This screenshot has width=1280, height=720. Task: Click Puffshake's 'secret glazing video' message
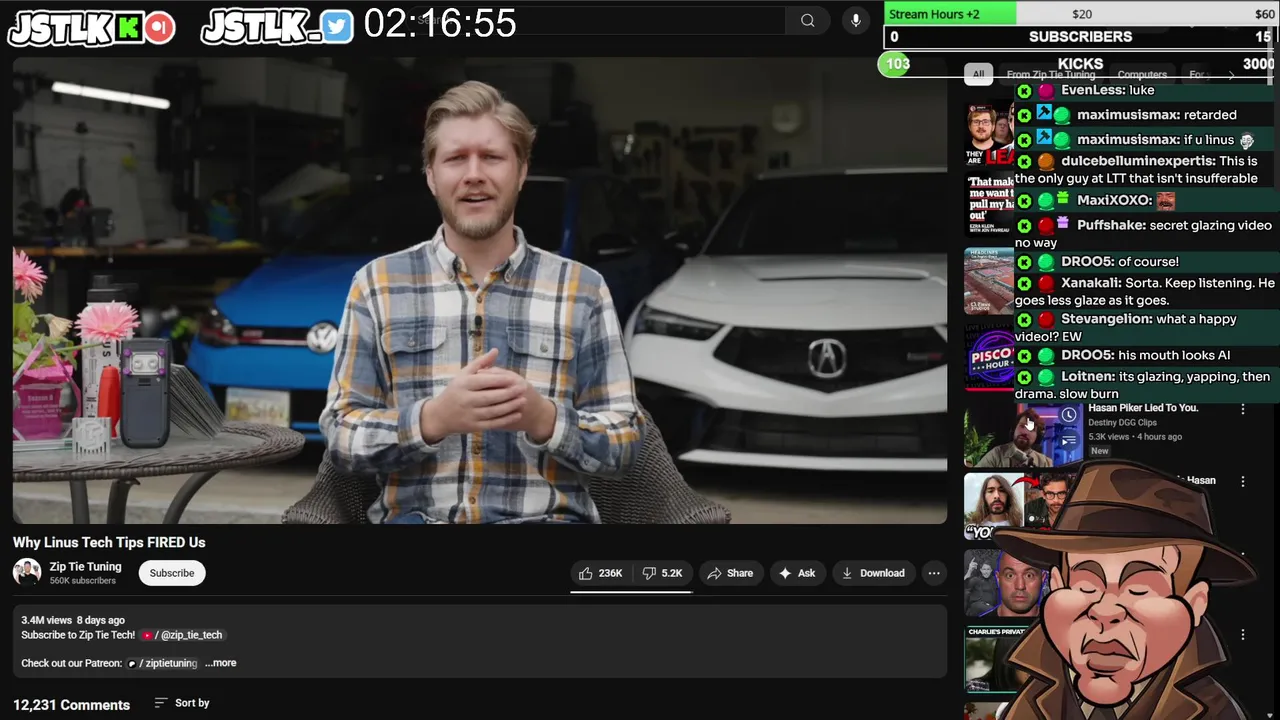1144,233
